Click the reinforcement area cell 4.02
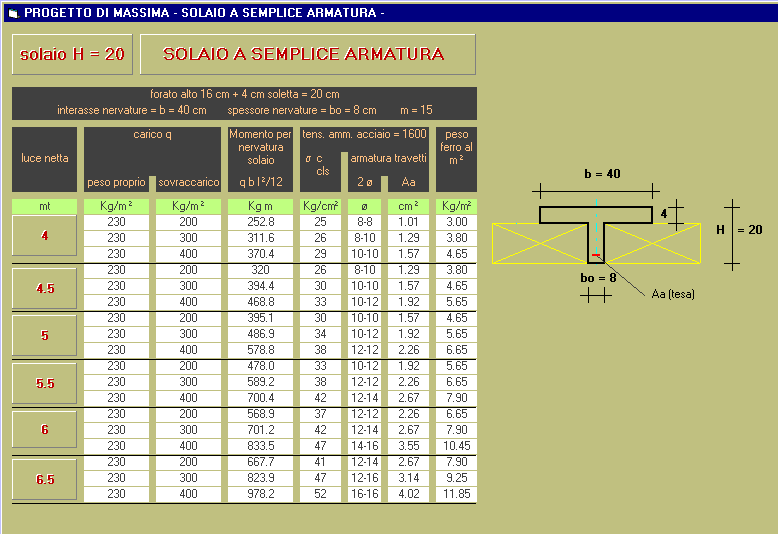 click(407, 494)
